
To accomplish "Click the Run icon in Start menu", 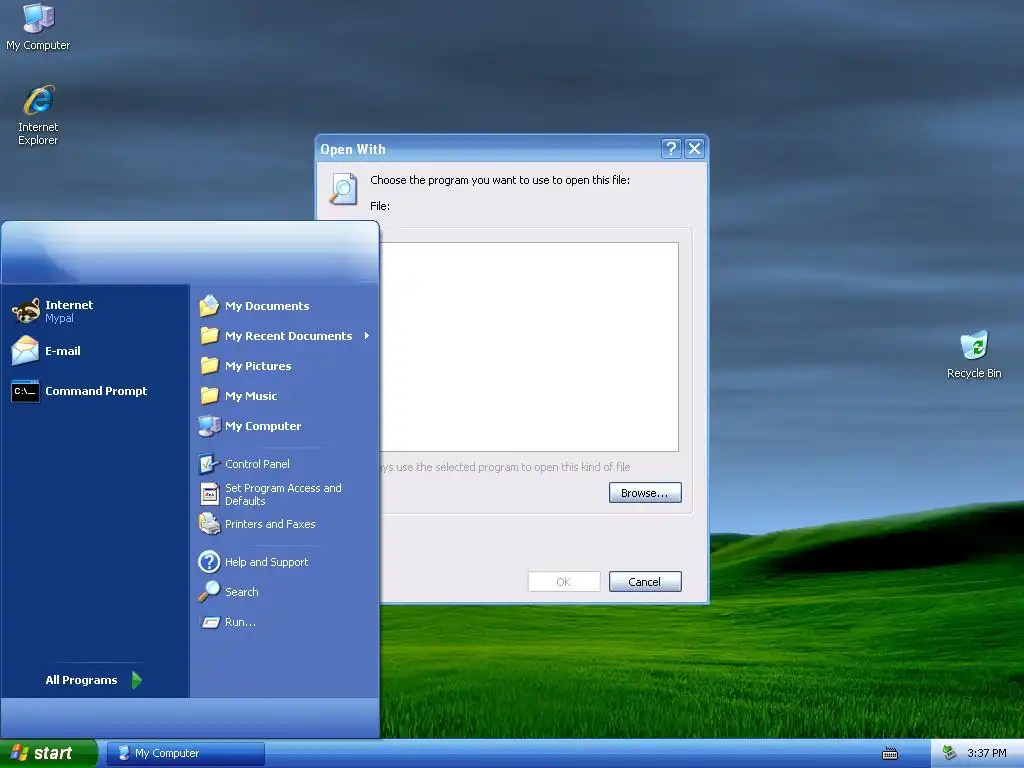I will point(210,622).
